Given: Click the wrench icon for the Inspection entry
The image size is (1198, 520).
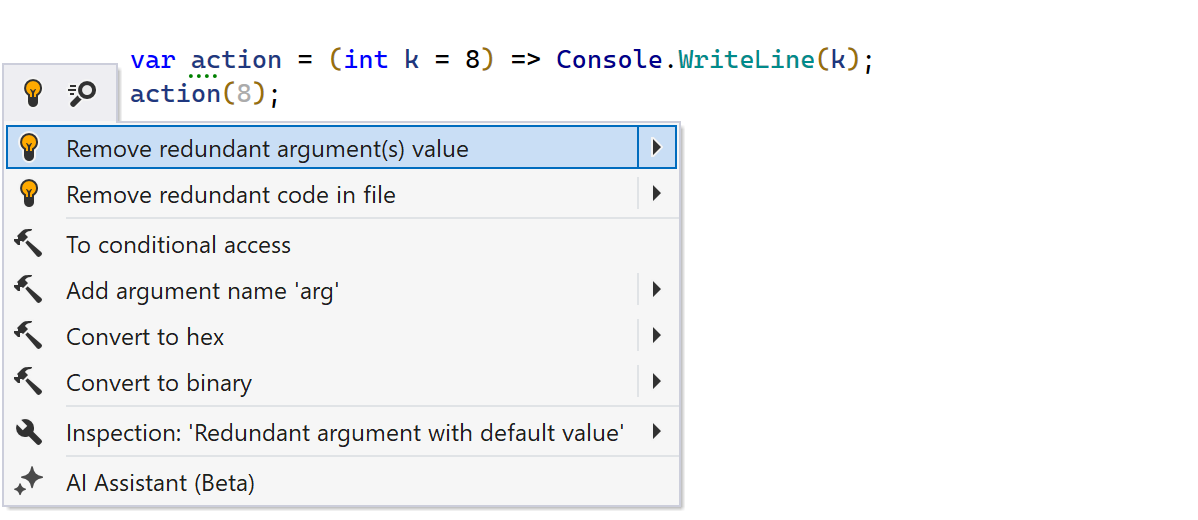Looking at the screenshot, I should pos(29,432).
